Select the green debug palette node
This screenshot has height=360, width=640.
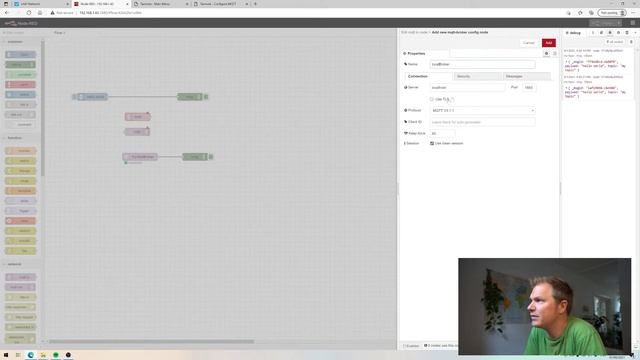pyautogui.click(x=20, y=64)
